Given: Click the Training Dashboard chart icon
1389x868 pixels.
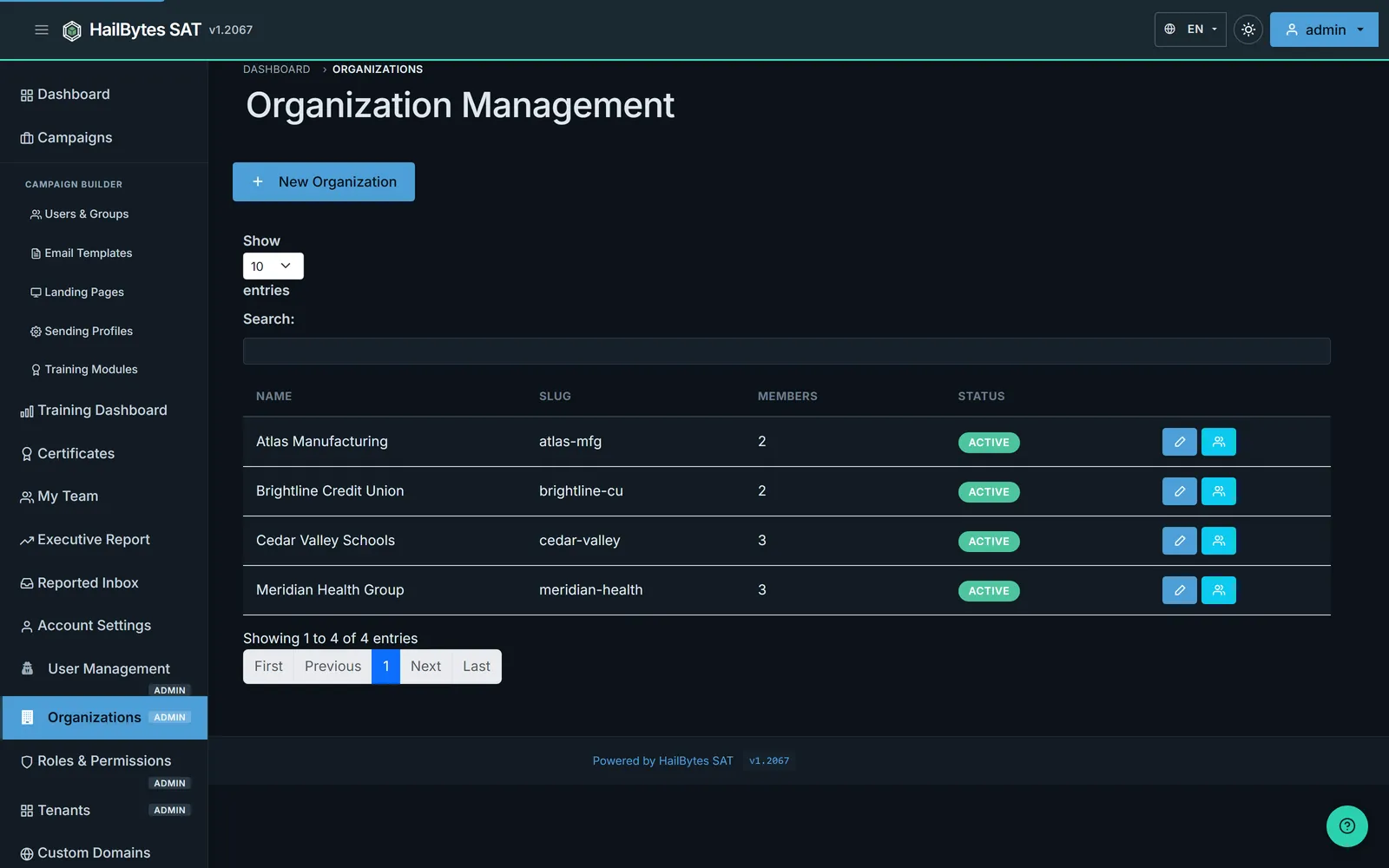Looking at the screenshot, I should 27,411.
